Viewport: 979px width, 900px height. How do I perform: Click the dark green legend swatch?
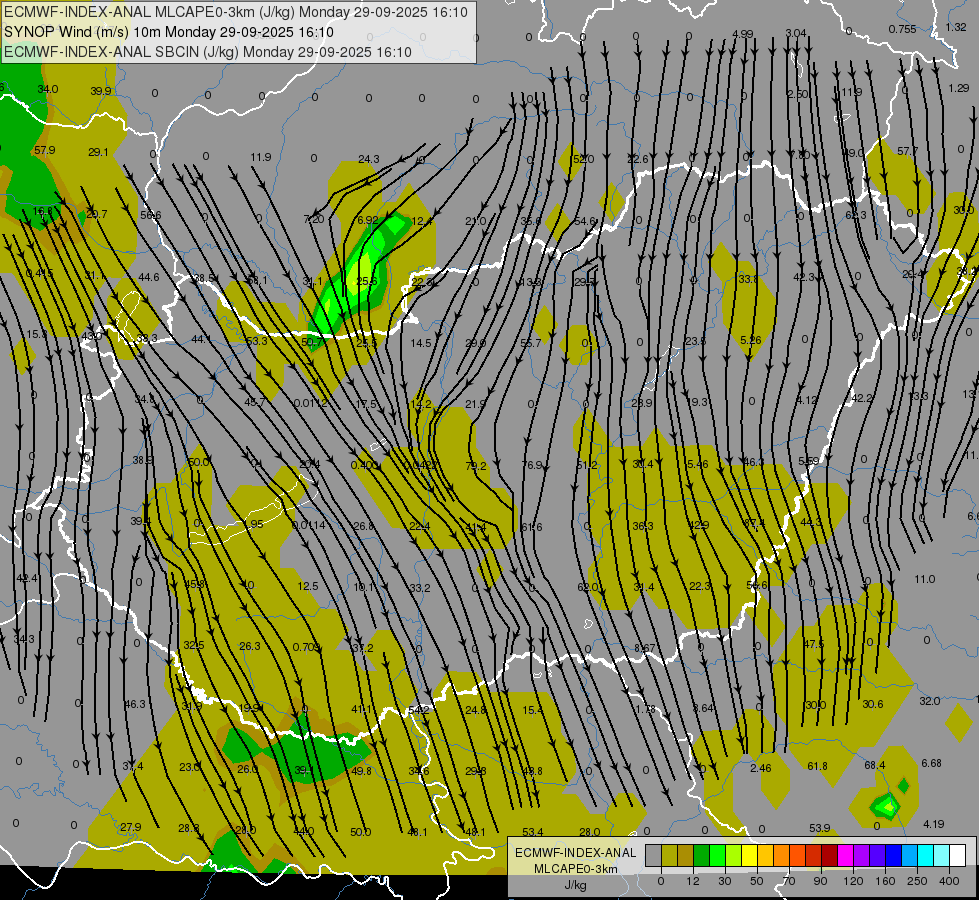(702, 855)
